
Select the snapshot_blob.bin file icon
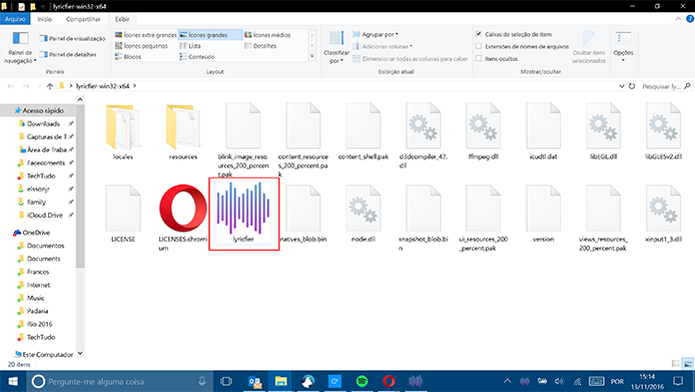(423, 208)
